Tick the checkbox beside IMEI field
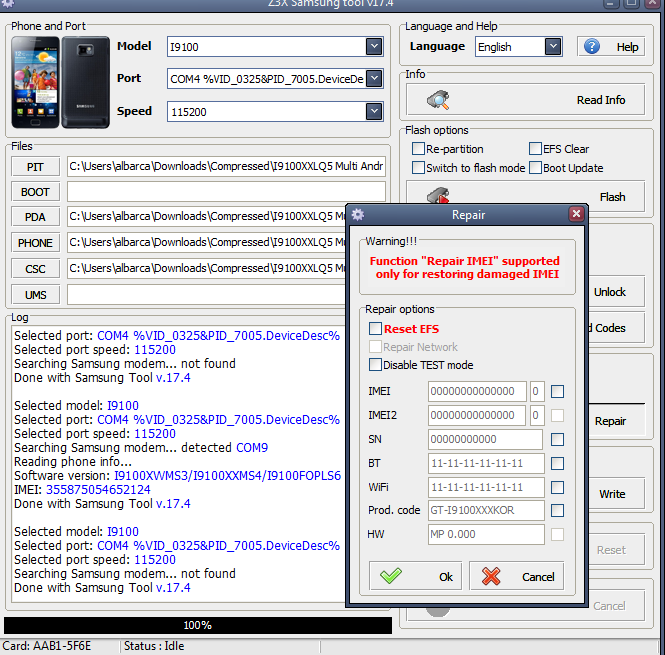 coord(557,391)
